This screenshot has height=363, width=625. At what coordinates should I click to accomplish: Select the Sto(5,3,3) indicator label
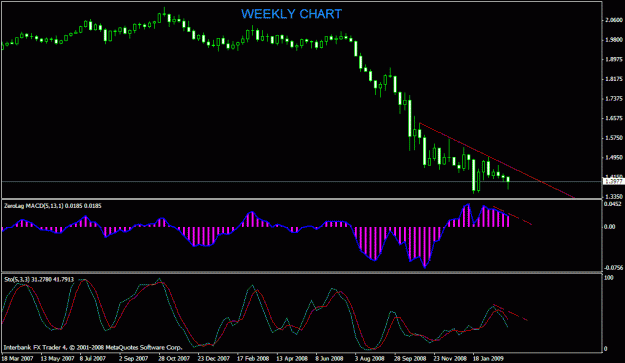(39, 280)
